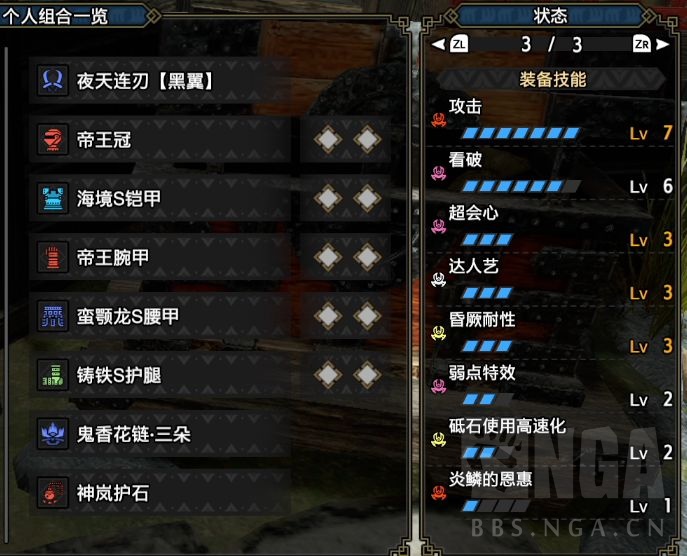
Task: Select the second decoration slot of 海境S铠甲
Action: click(x=367, y=198)
